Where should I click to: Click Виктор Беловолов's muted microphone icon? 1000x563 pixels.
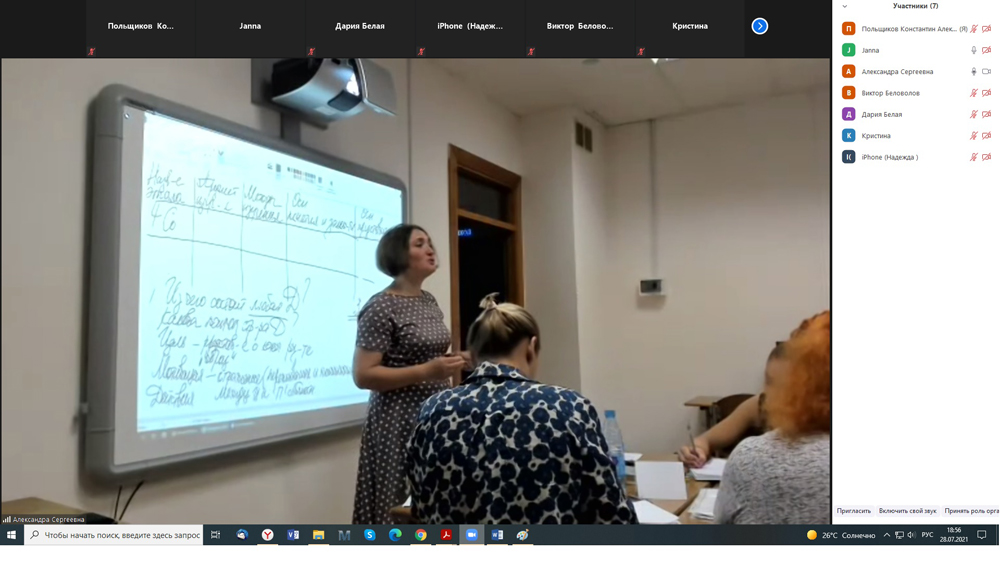(x=973, y=93)
